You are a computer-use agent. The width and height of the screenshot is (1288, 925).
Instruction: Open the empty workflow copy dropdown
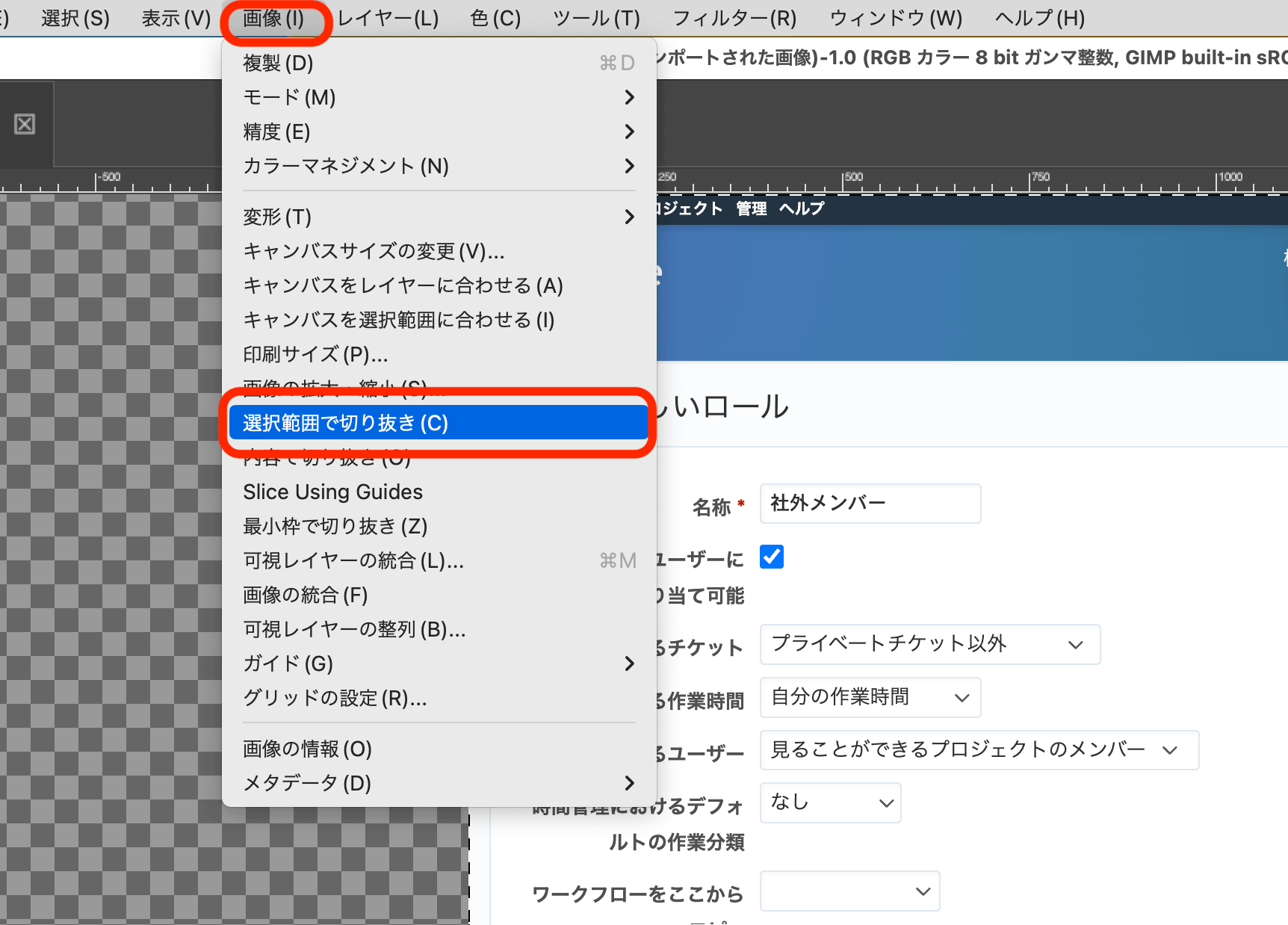(849, 891)
